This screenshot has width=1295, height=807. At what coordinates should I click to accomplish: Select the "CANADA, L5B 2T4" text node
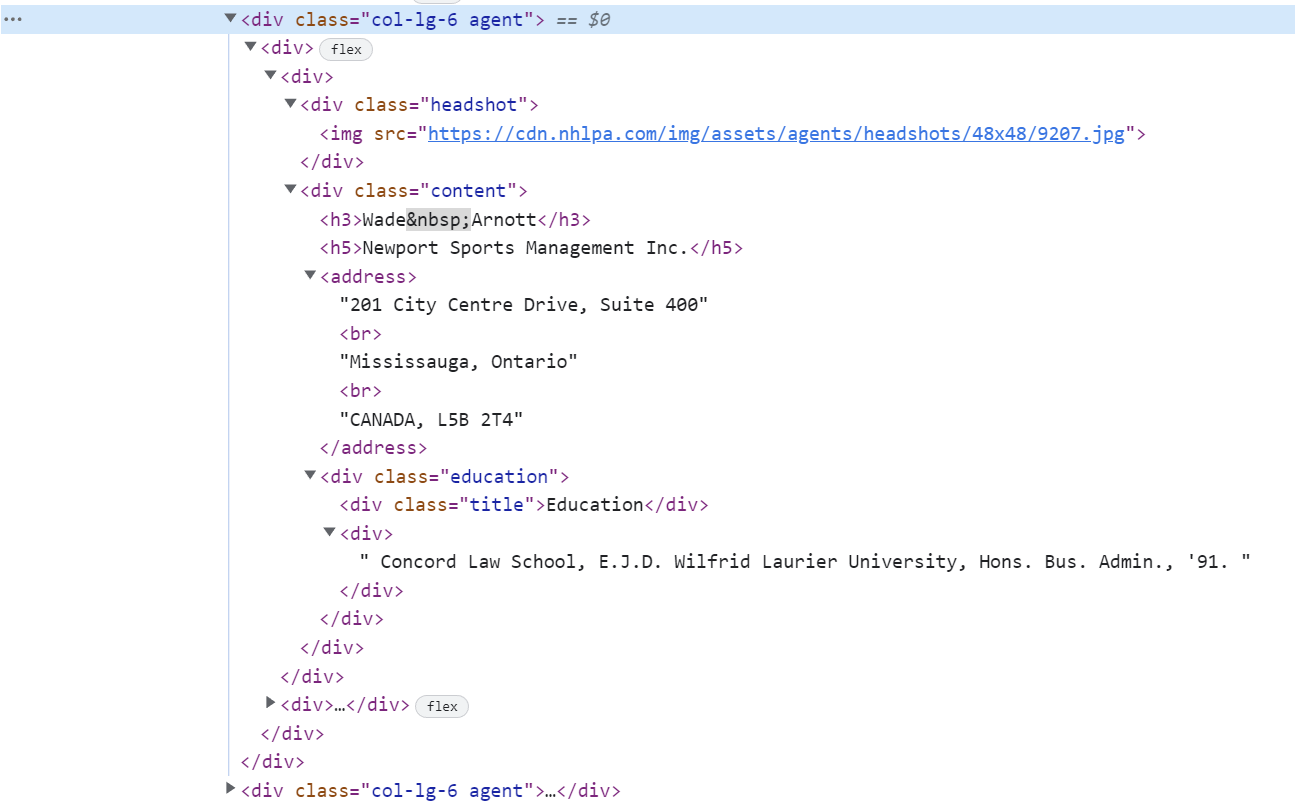click(432, 419)
